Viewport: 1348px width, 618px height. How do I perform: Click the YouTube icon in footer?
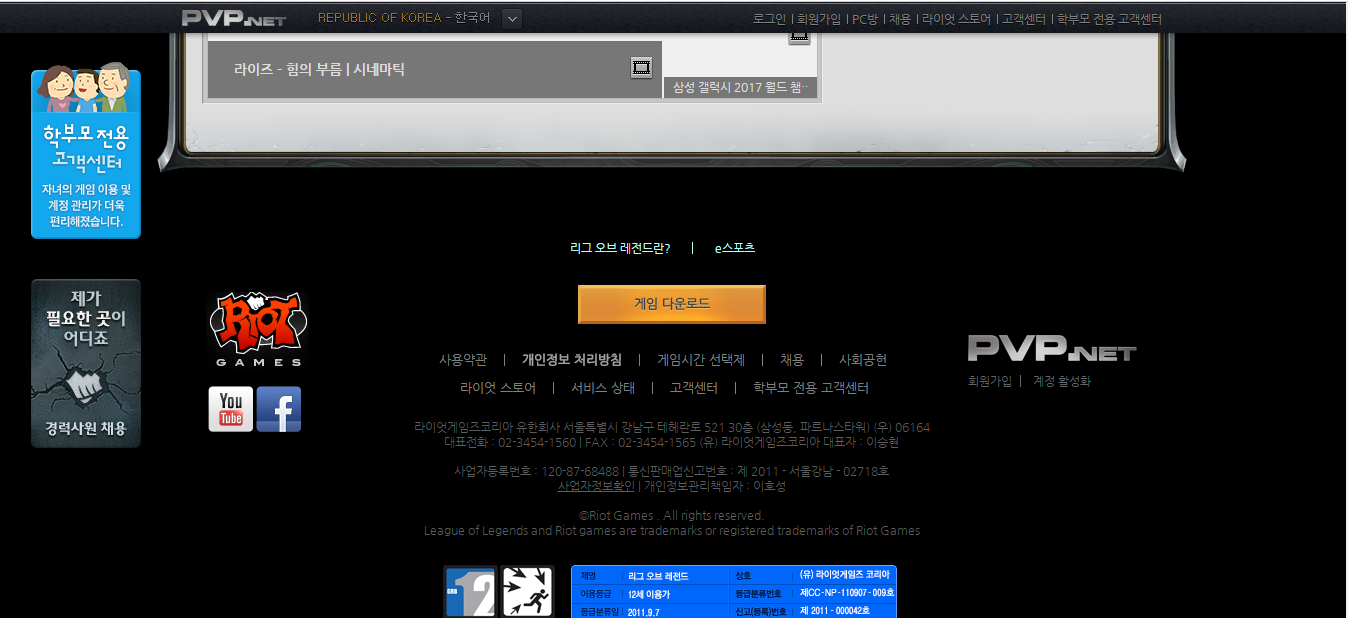(230, 409)
